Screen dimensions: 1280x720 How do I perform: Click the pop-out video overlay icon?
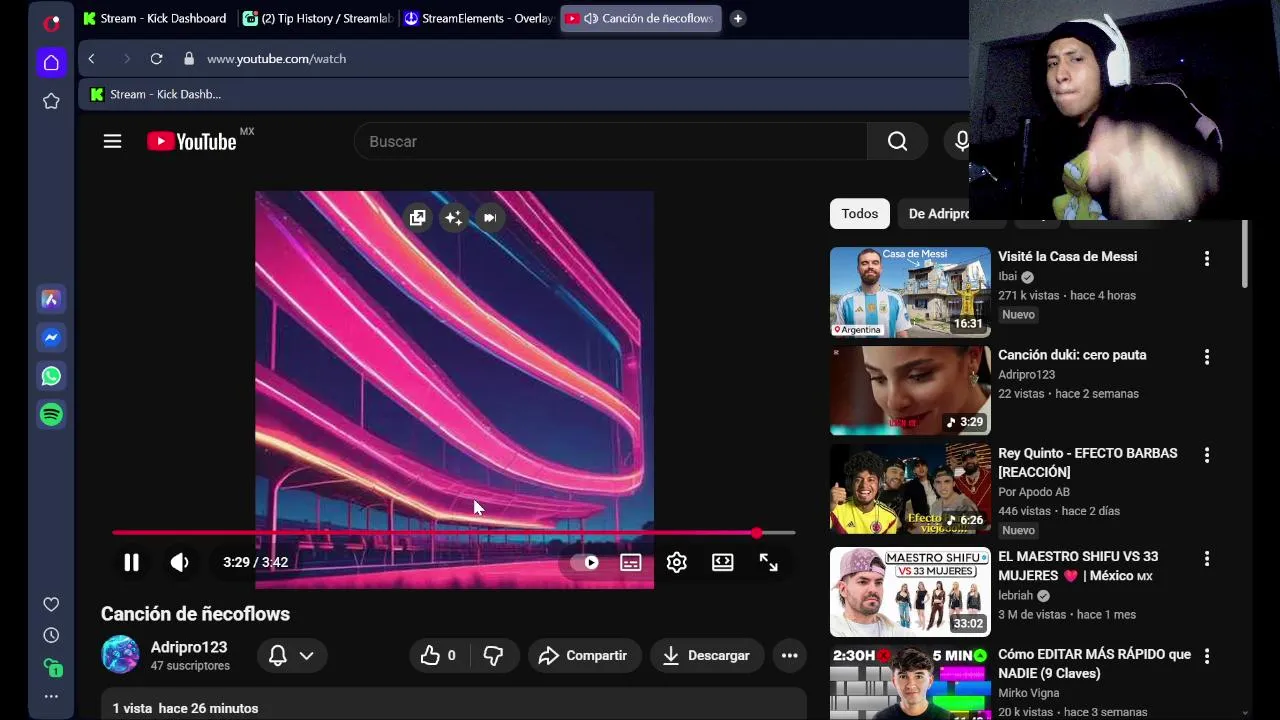tap(418, 217)
